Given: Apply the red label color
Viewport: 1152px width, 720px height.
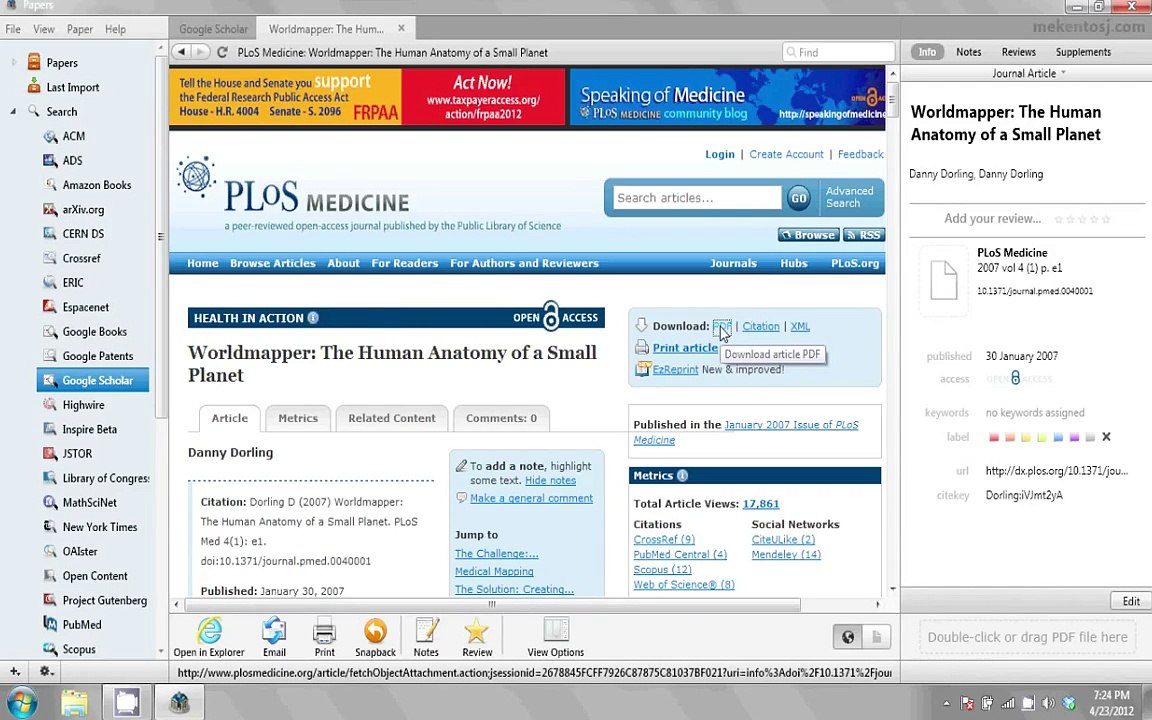Looking at the screenshot, I should (x=994, y=437).
